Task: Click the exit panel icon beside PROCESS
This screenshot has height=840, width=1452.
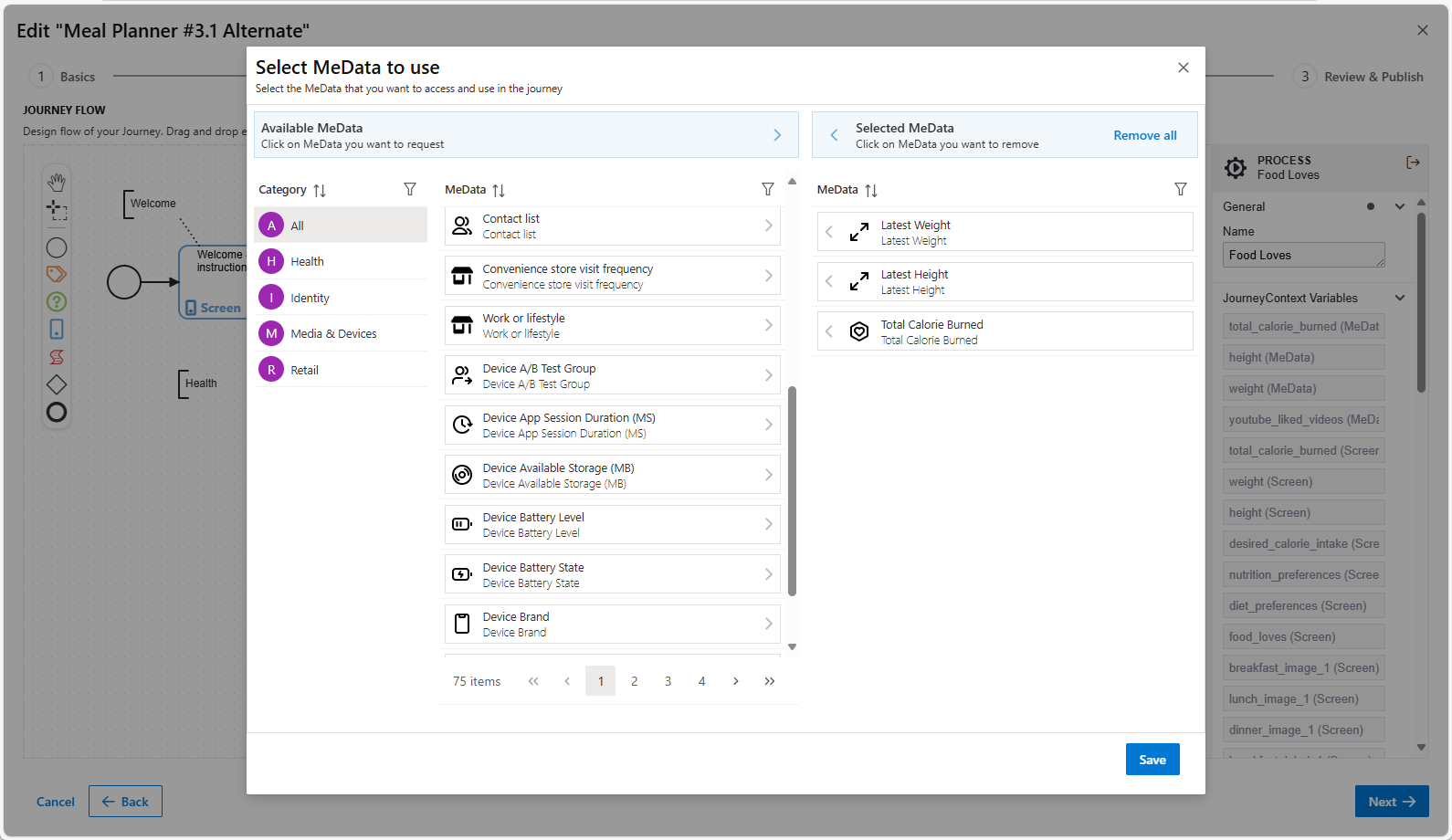Action: click(1413, 163)
